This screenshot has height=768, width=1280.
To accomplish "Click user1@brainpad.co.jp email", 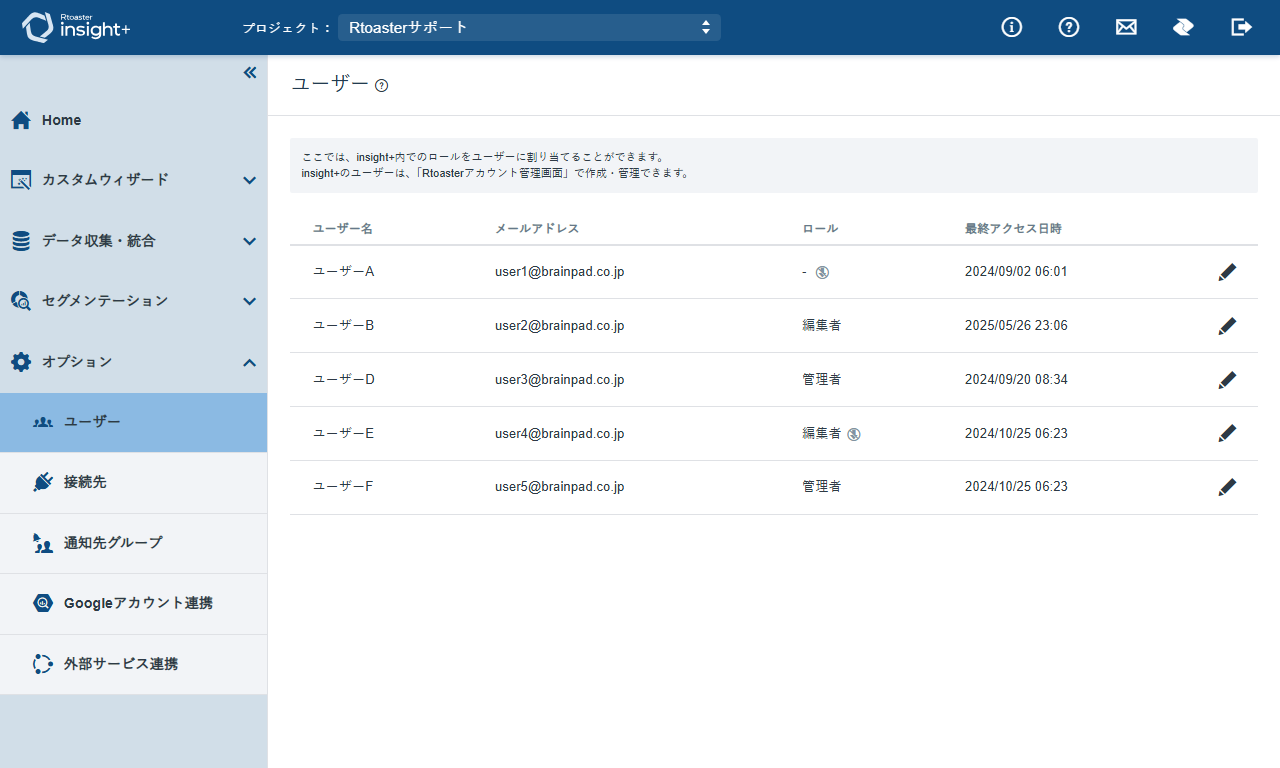I will (560, 271).
